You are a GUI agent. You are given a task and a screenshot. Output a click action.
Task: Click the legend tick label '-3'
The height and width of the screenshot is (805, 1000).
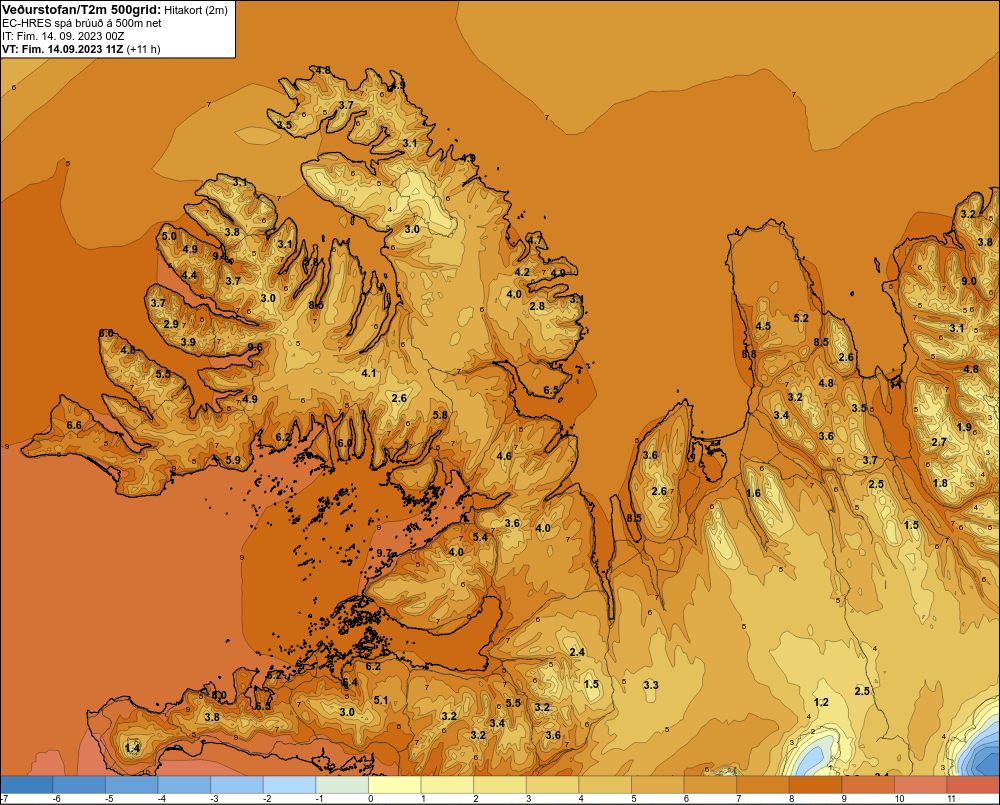tap(215, 799)
